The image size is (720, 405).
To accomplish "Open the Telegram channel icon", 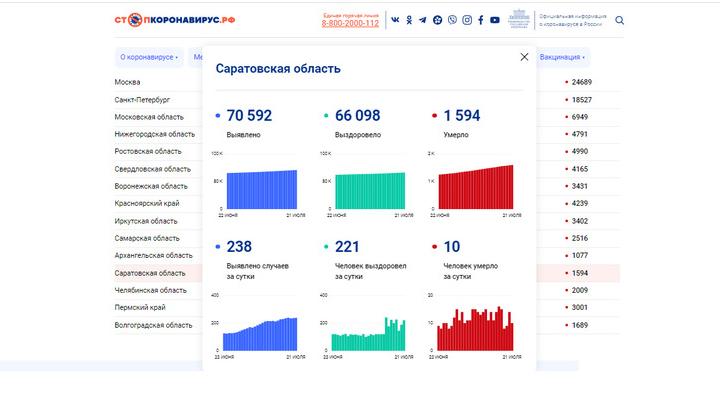I will pos(423,20).
